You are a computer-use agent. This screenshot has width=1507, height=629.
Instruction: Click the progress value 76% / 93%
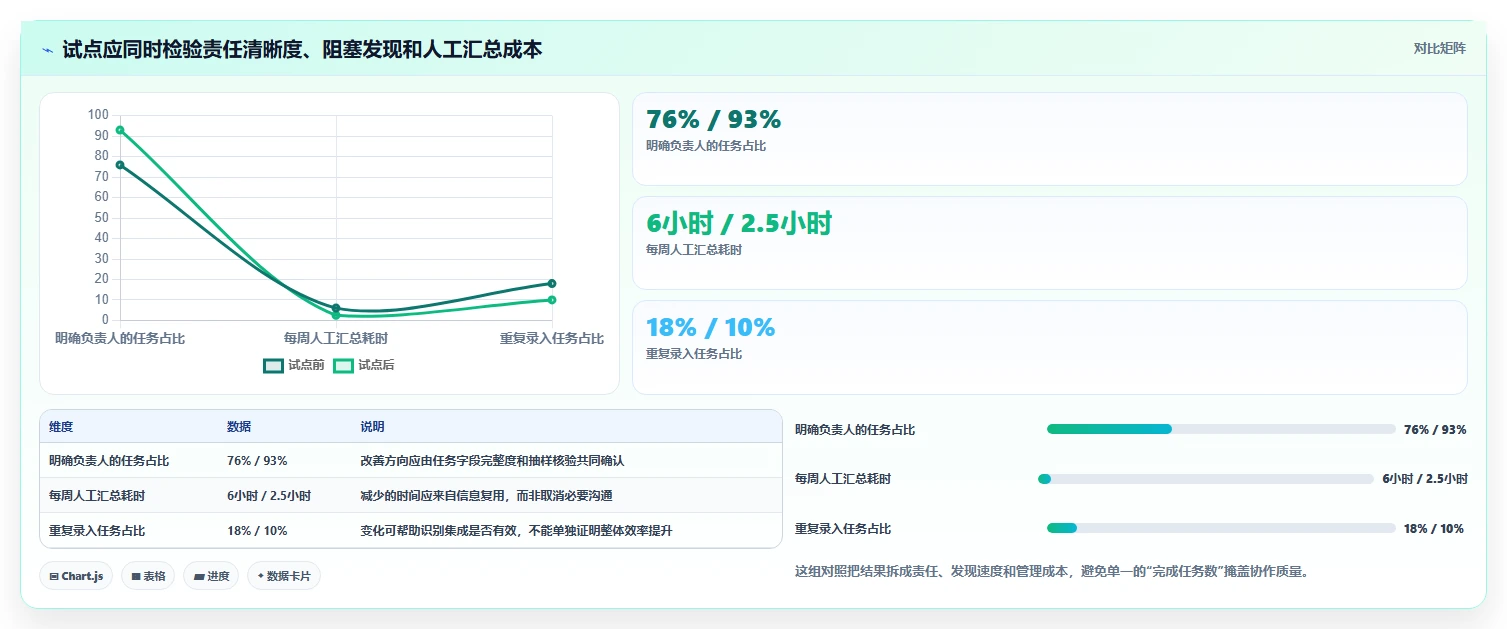click(1435, 430)
